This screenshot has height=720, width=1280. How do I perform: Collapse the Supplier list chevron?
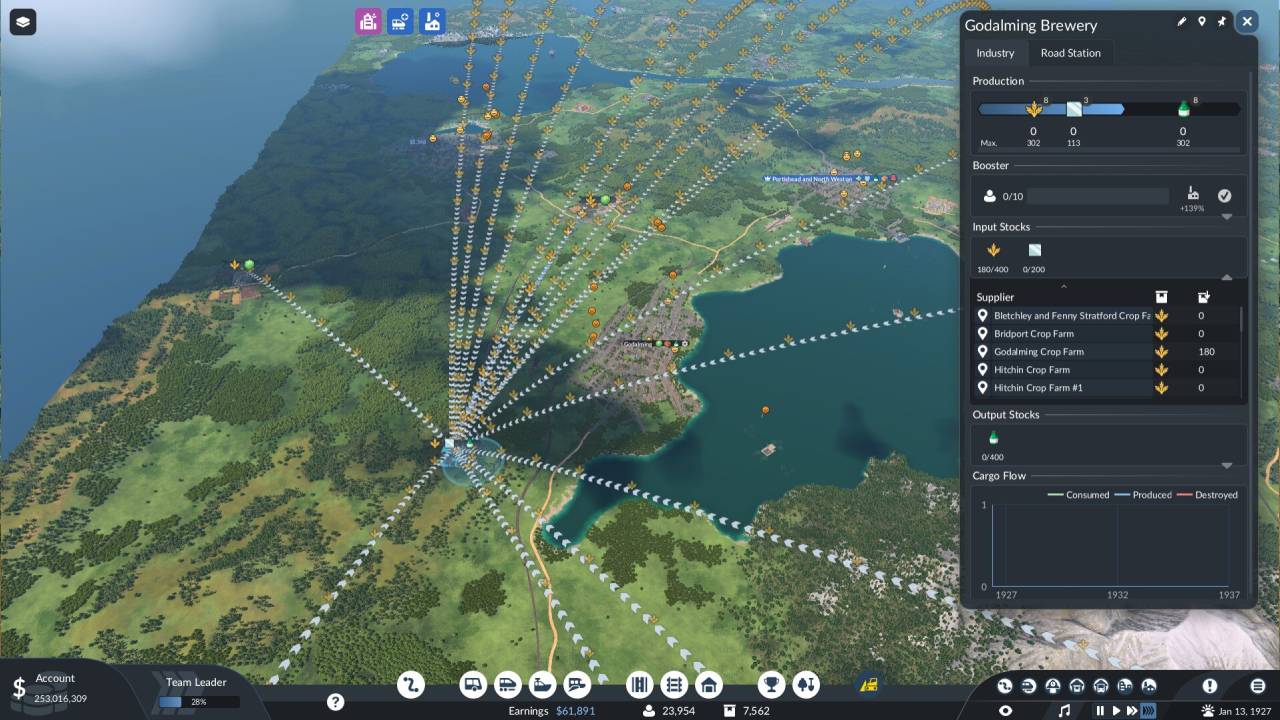pyautogui.click(x=1064, y=287)
